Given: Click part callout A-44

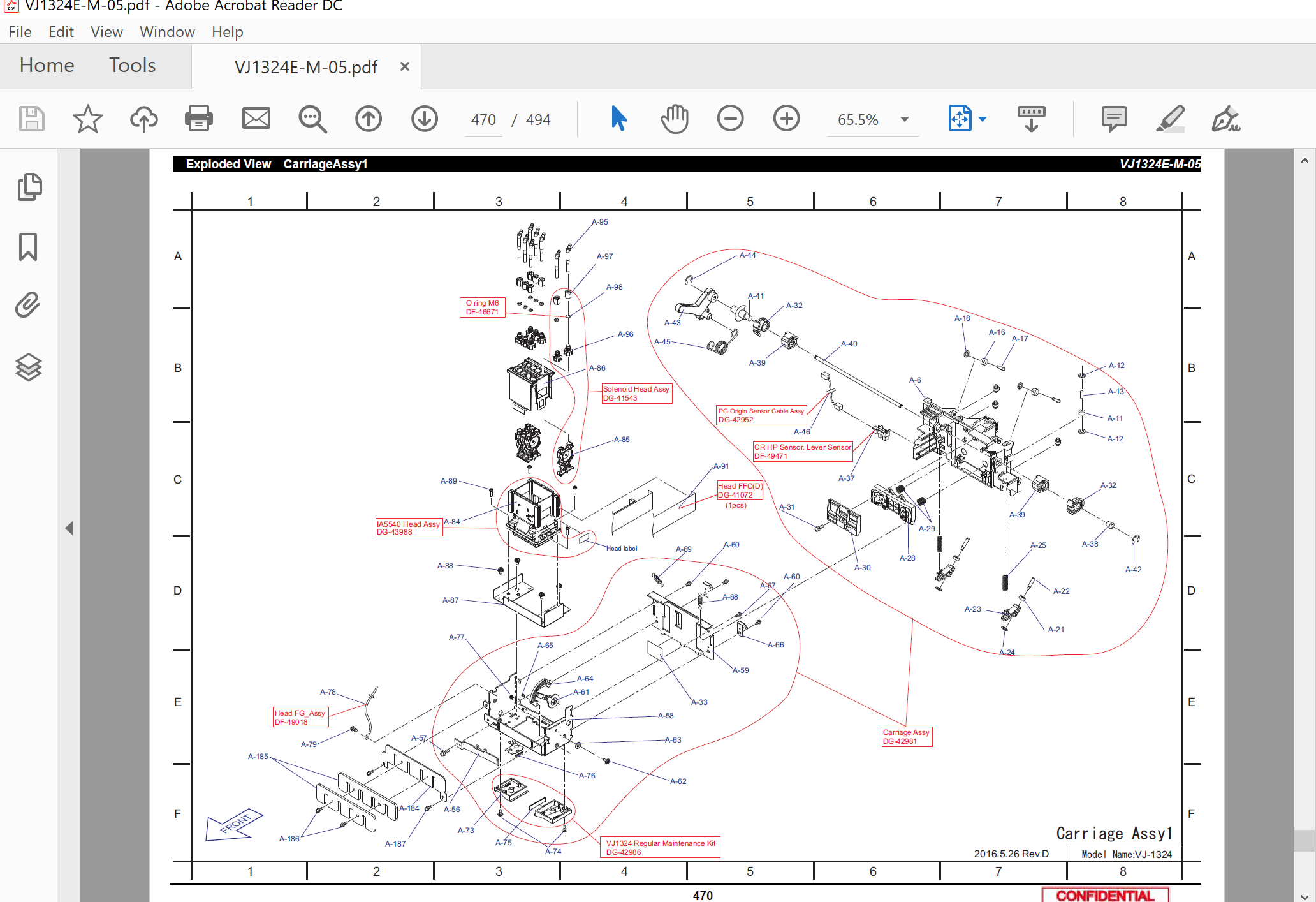Looking at the screenshot, I should pyautogui.click(x=747, y=255).
